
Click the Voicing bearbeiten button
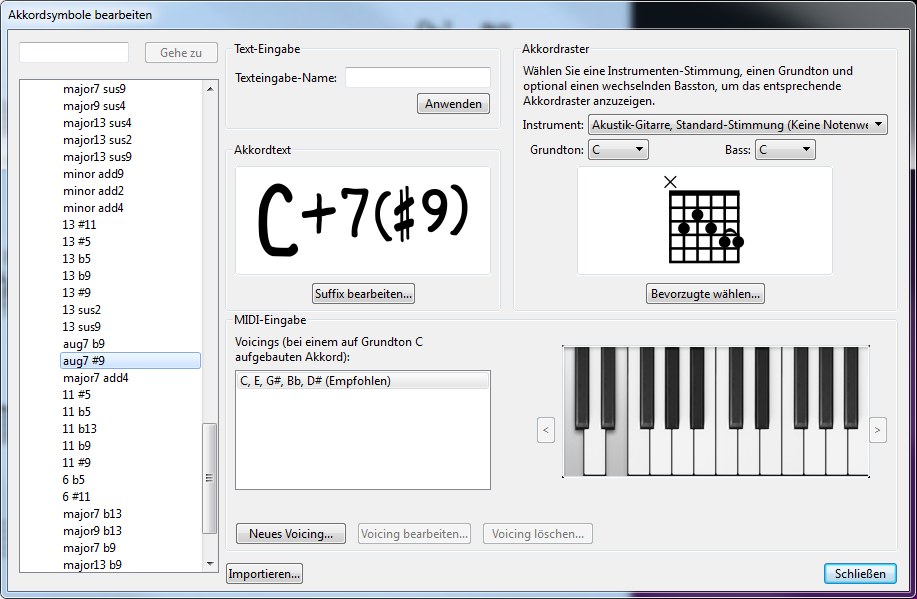(414, 533)
